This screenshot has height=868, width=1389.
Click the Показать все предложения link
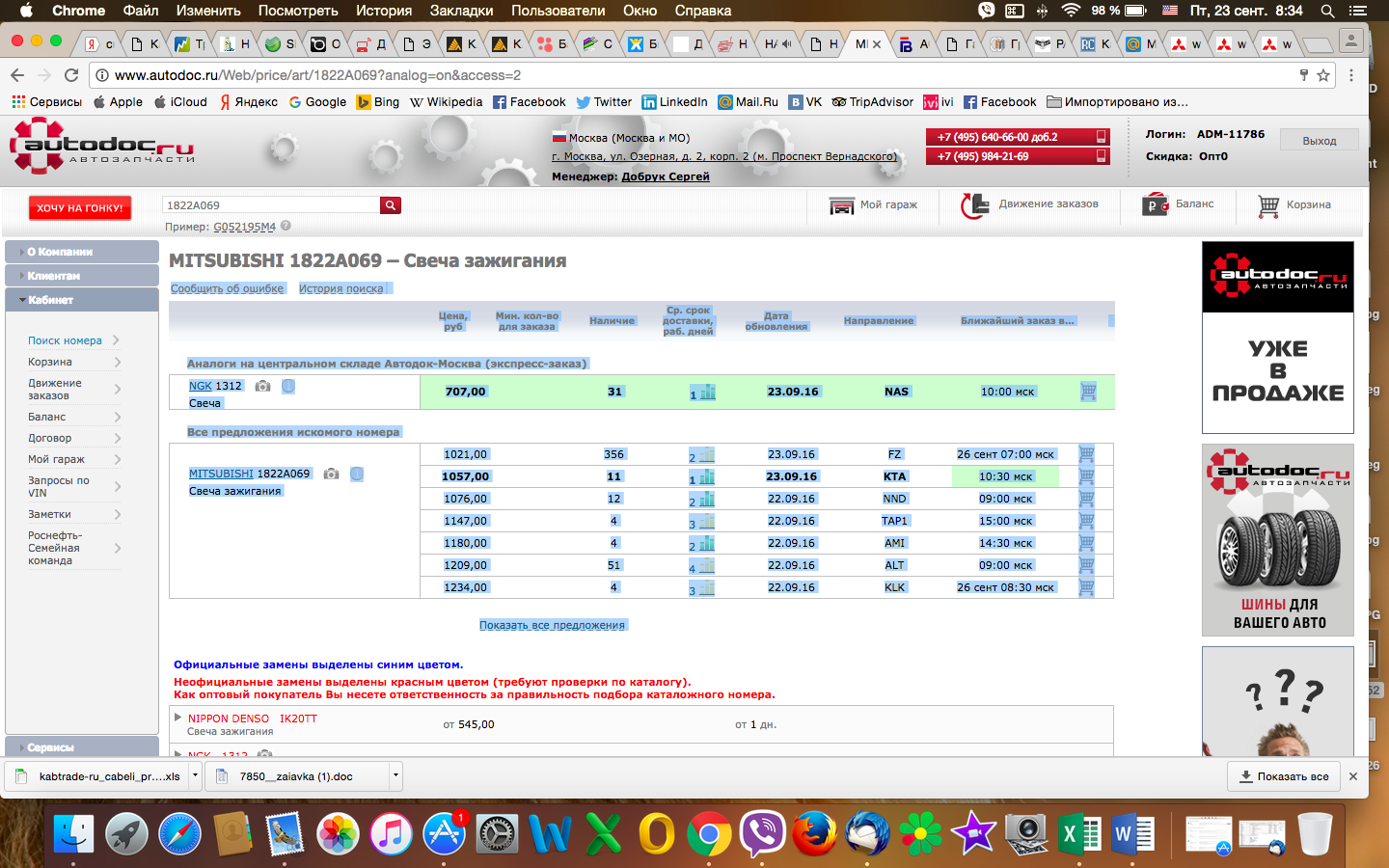(x=552, y=625)
